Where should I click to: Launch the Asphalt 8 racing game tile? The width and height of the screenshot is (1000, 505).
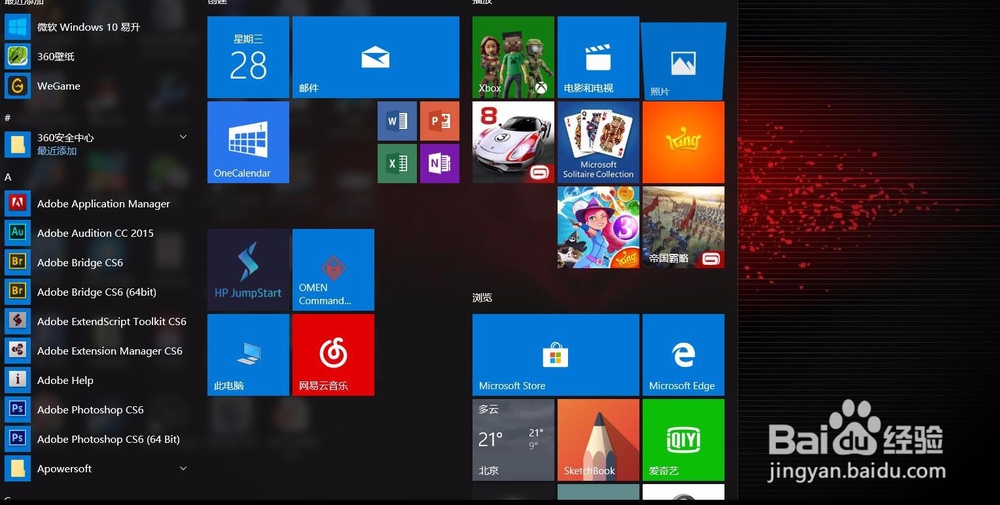click(x=513, y=142)
